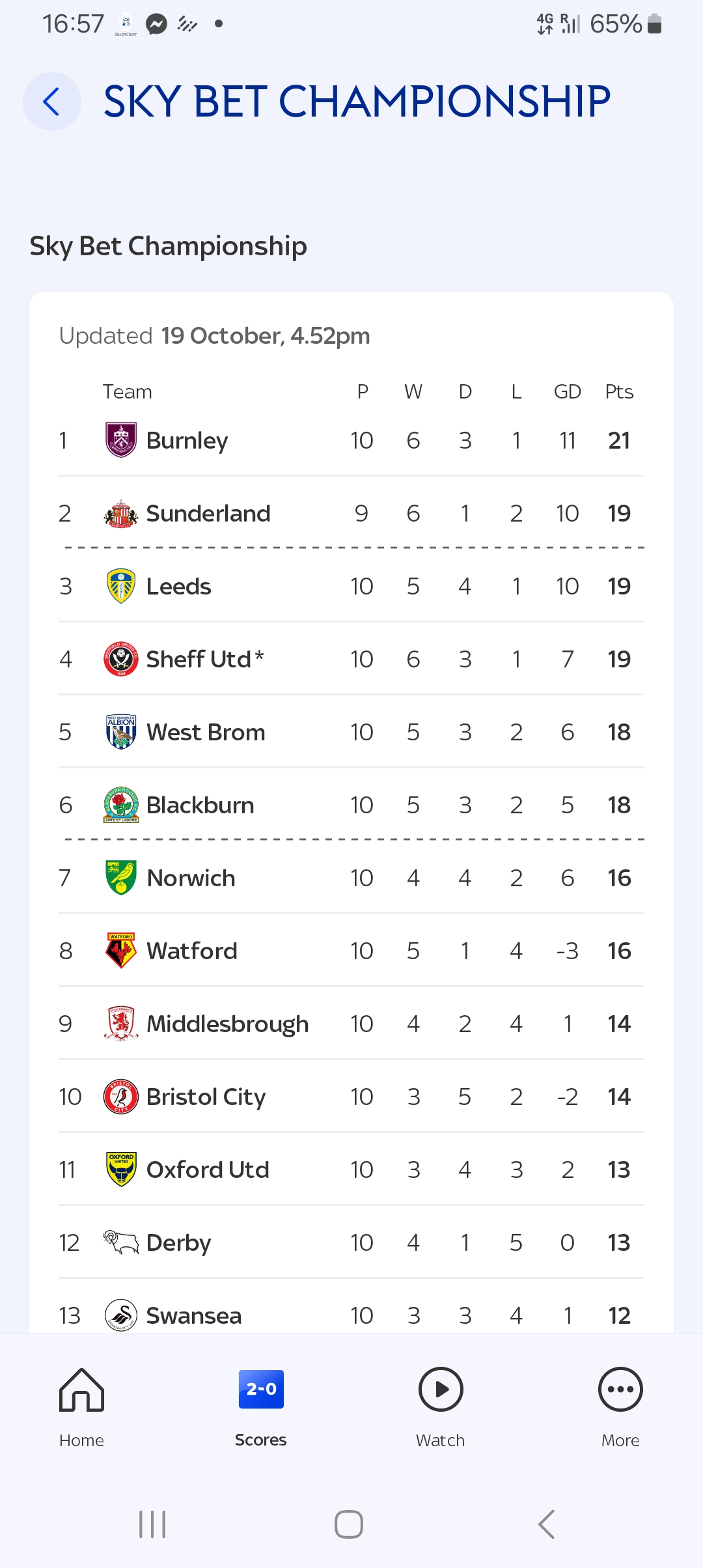Screen dimensions: 703x1568
Task: Tap the Burnley club crest
Action: pos(121,440)
